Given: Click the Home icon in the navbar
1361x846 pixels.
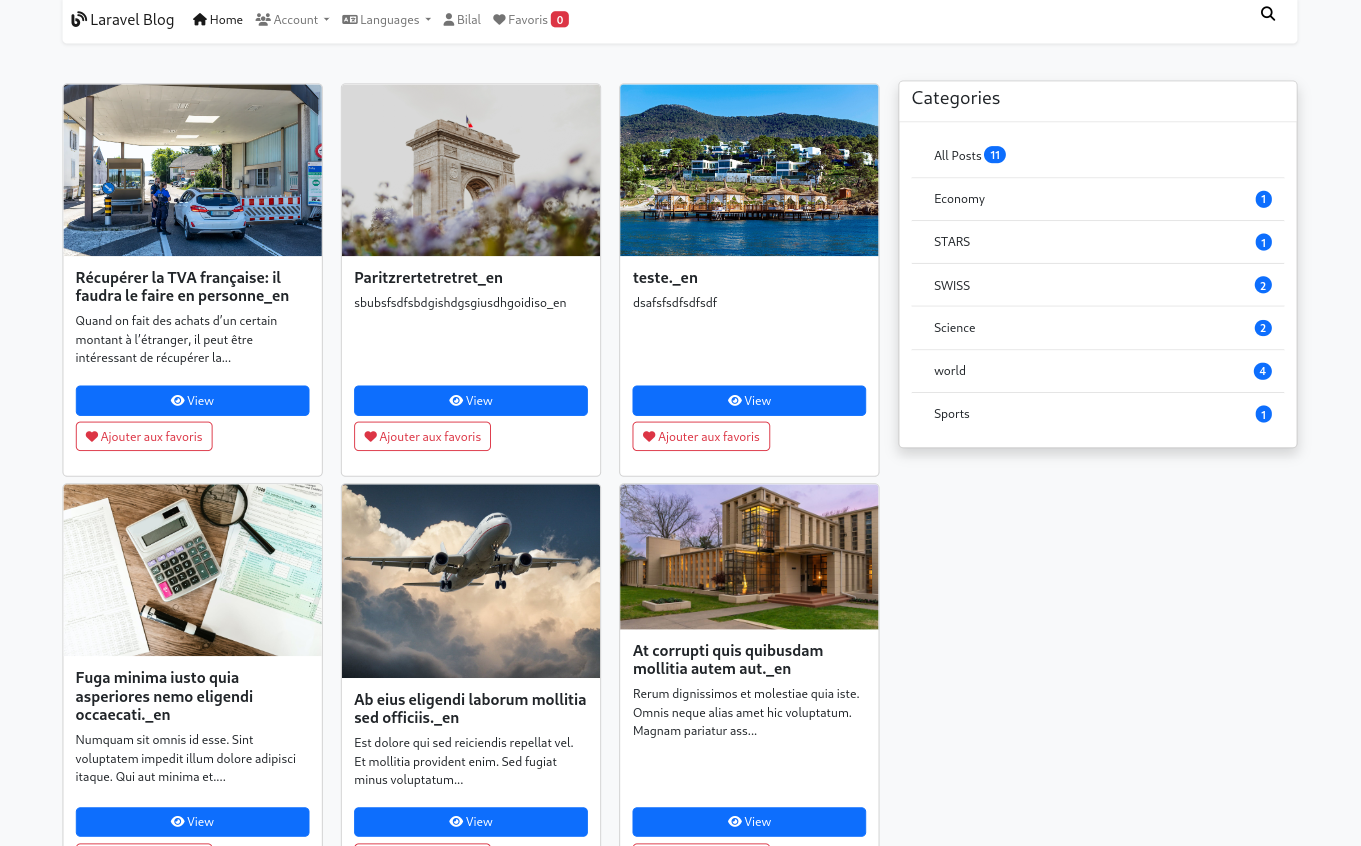Looking at the screenshot, I should 198,19.
